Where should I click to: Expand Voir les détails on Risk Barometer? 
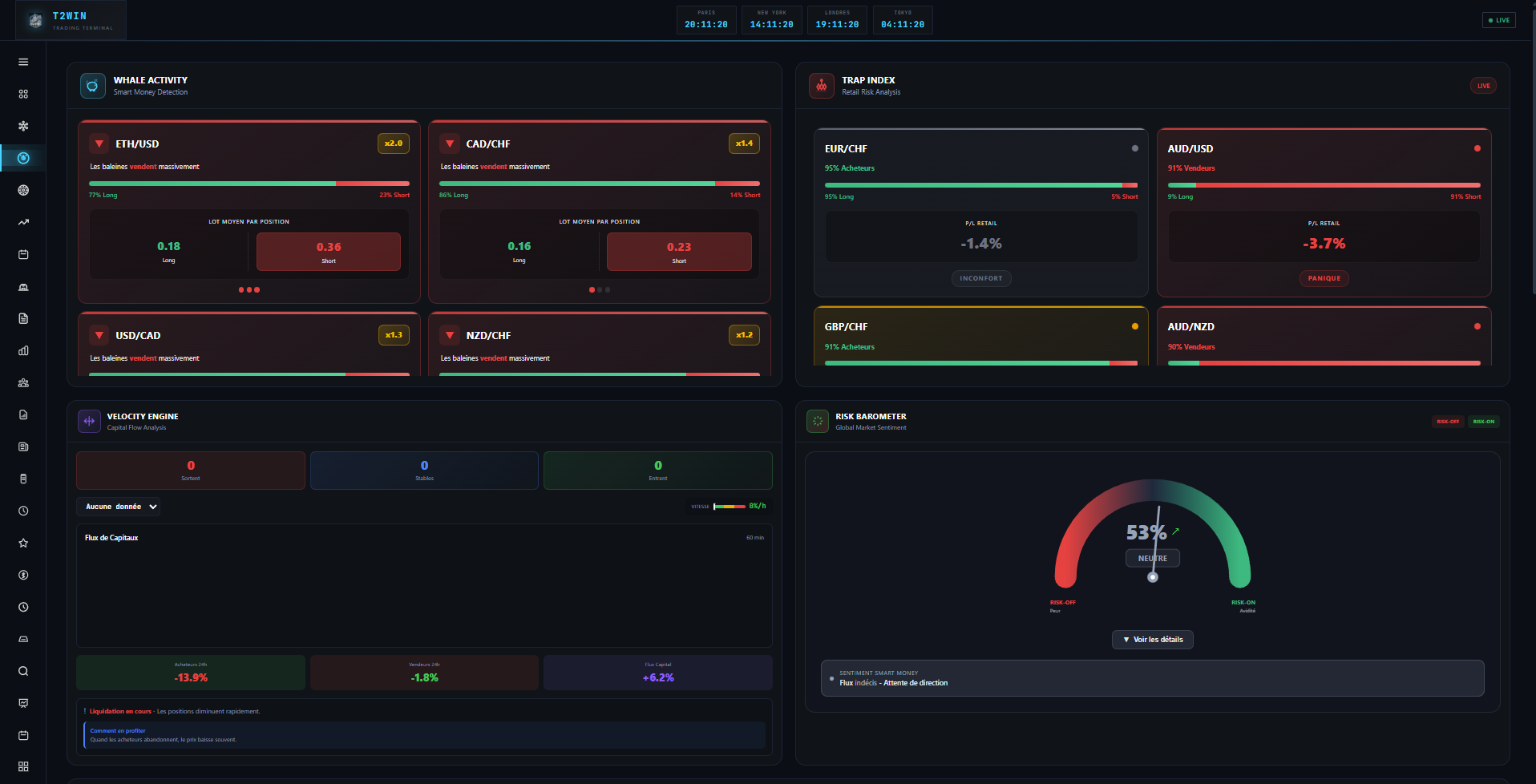point(1152,639)
